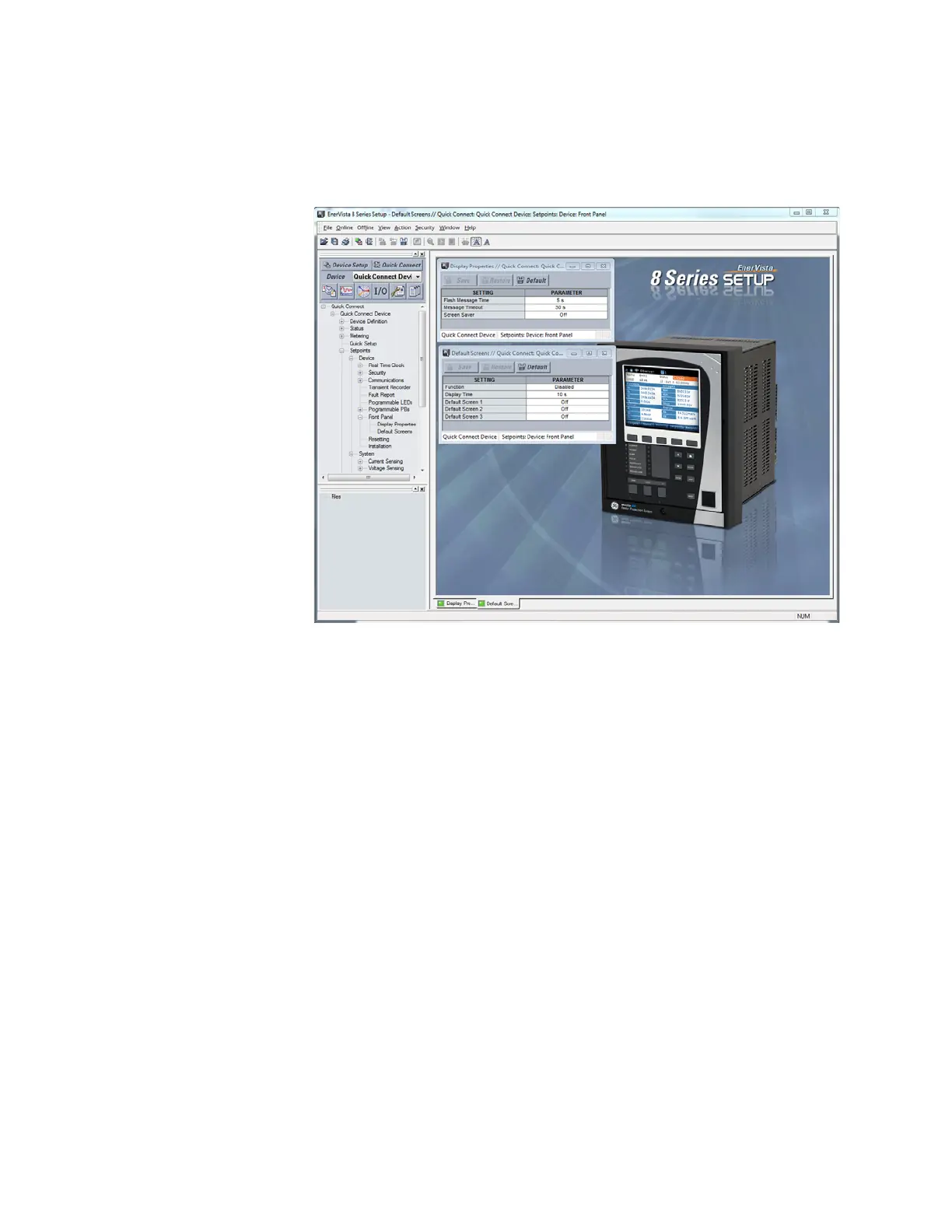Click the Flash Message Time value 5 s
Image resolution: width=952 pixels, height=1232 pixels.
coord(566,300)
